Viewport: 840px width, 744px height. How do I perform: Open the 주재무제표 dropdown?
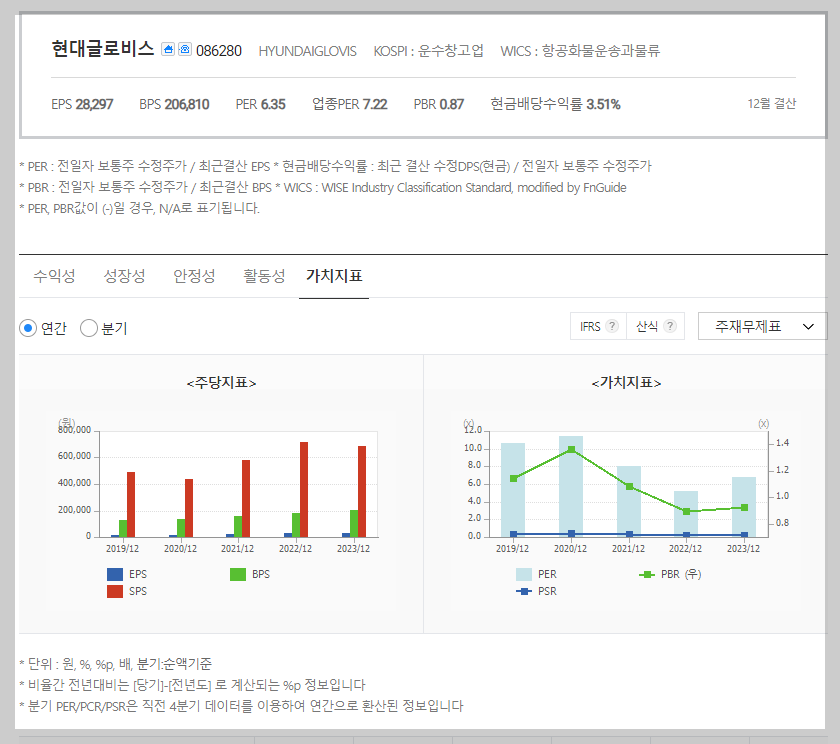coord(762,326)
